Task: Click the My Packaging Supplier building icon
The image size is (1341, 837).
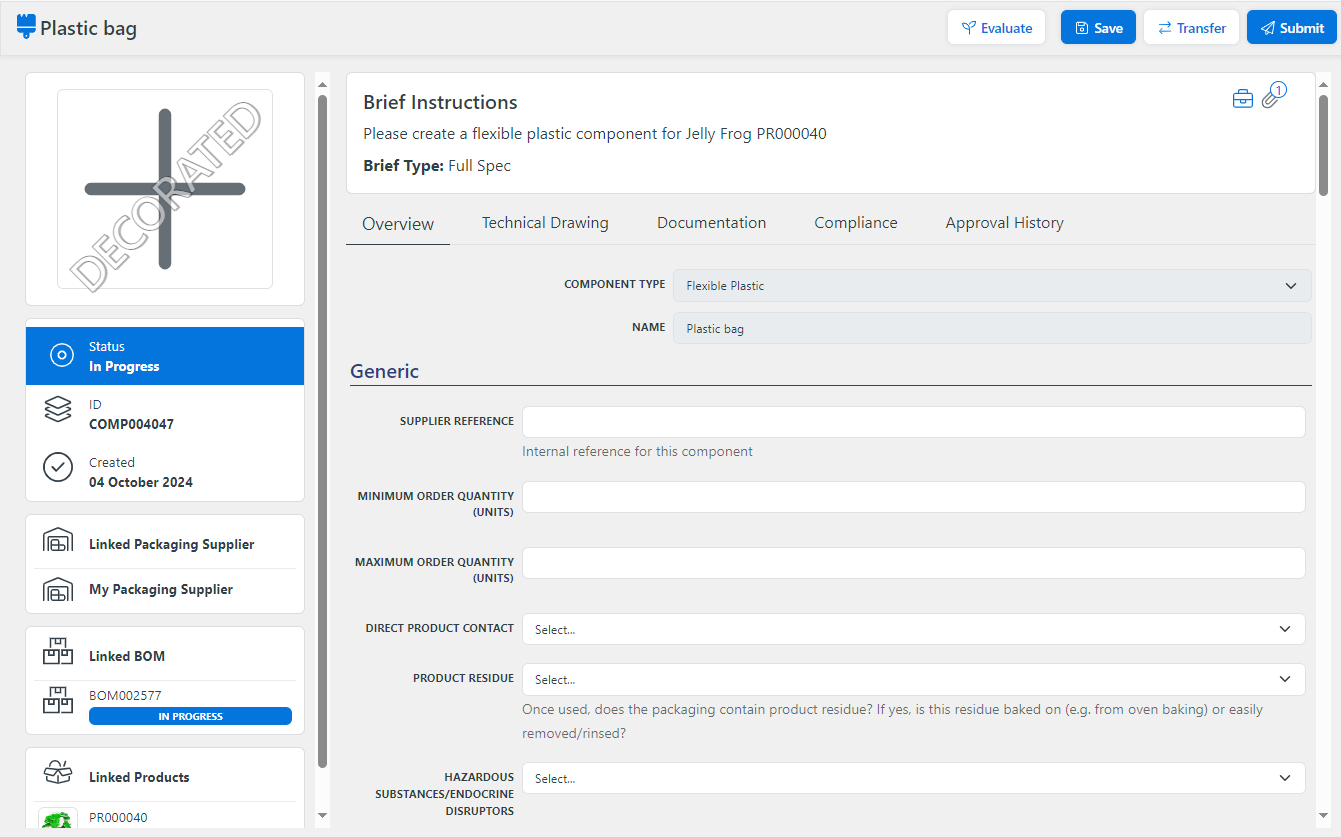Action: coord(57,590)
